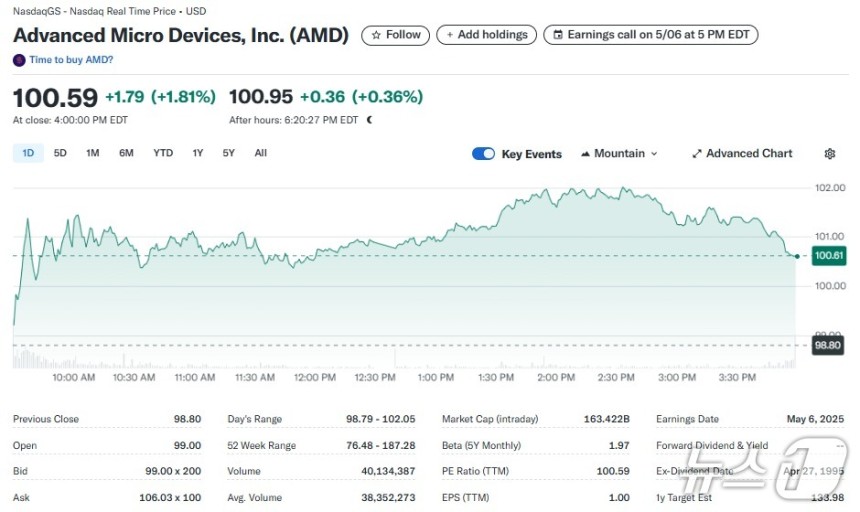Viewport: 860px width, 512px height.
Task: Click the Bid value 99.00 x 200
Action: 173,471
